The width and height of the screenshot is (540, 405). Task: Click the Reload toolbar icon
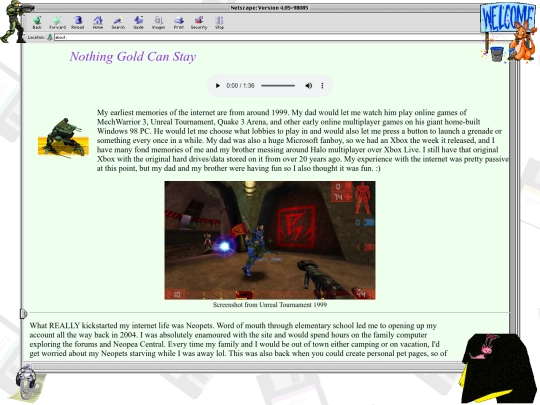[x=77, y=23]
